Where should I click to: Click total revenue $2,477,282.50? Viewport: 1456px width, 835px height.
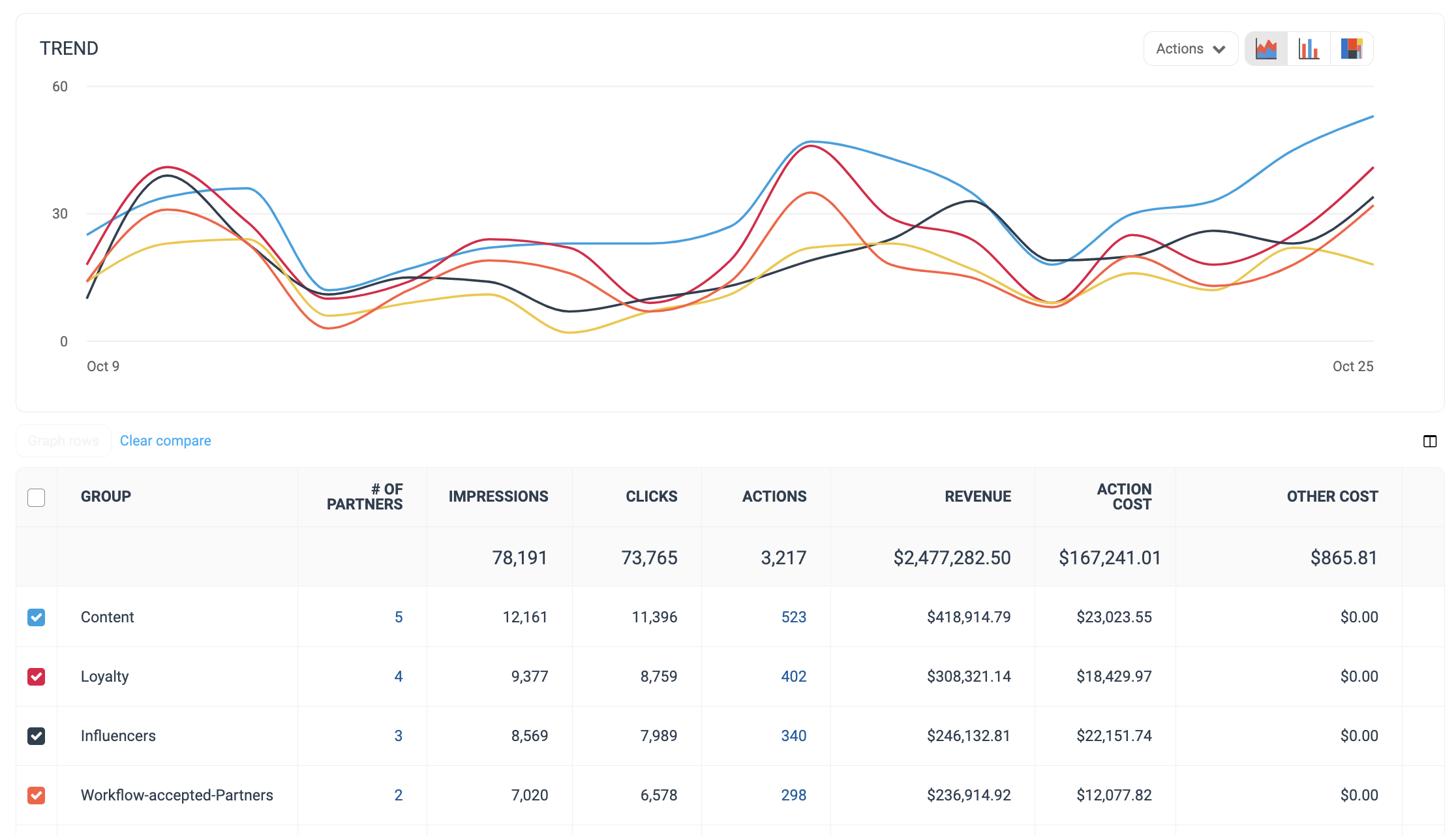tap(952, 558)
